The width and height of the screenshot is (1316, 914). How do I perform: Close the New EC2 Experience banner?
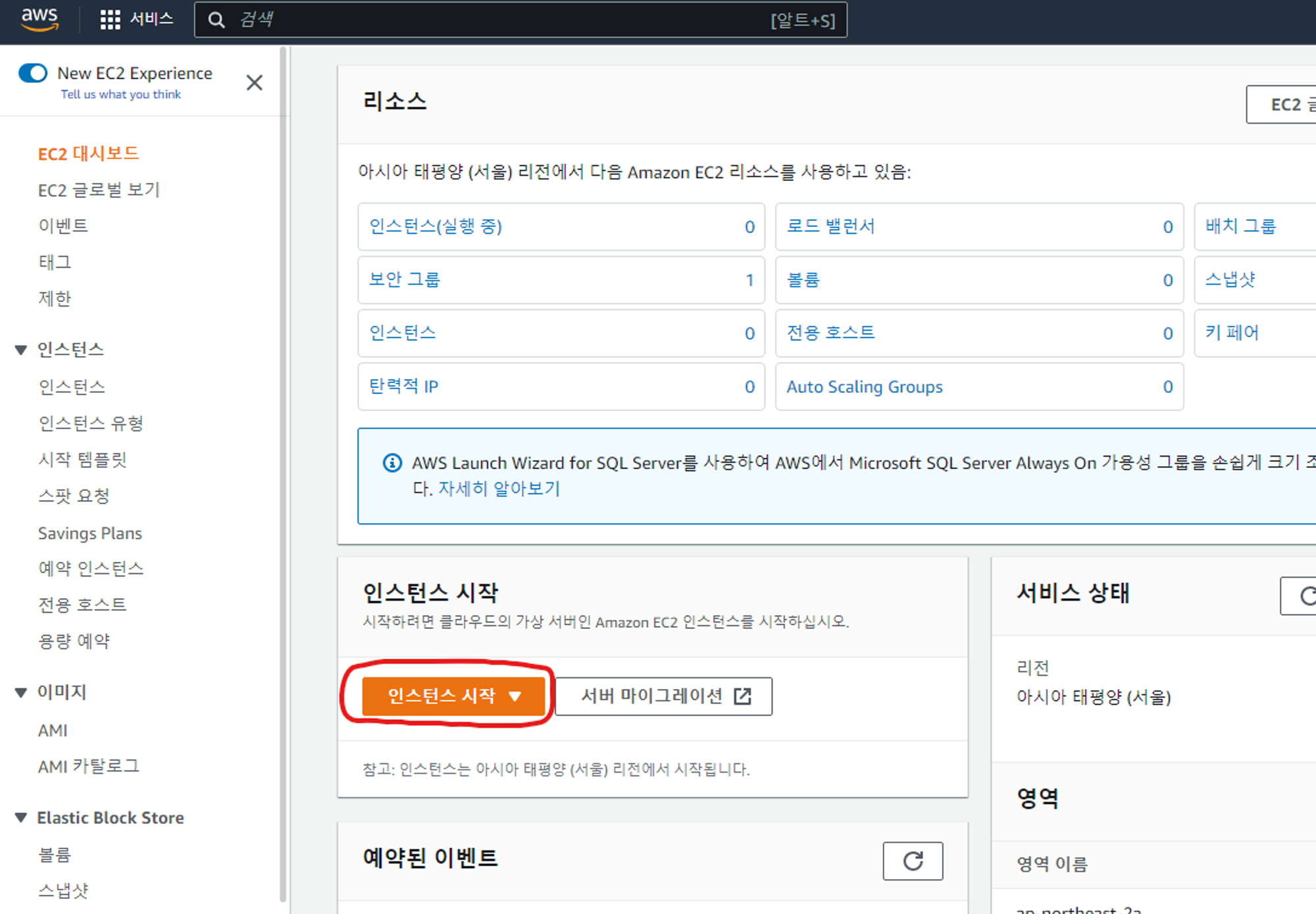[254, 82]
